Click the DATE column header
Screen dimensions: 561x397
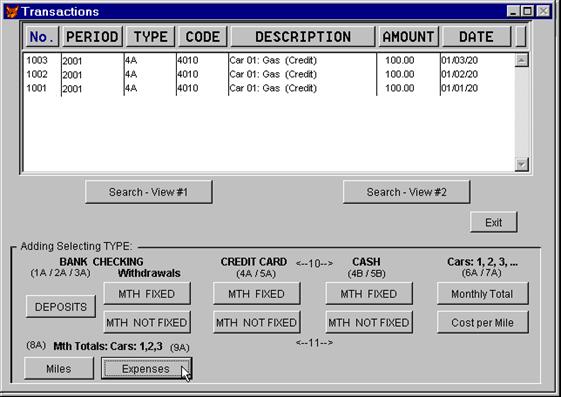(x=476, y=36)
